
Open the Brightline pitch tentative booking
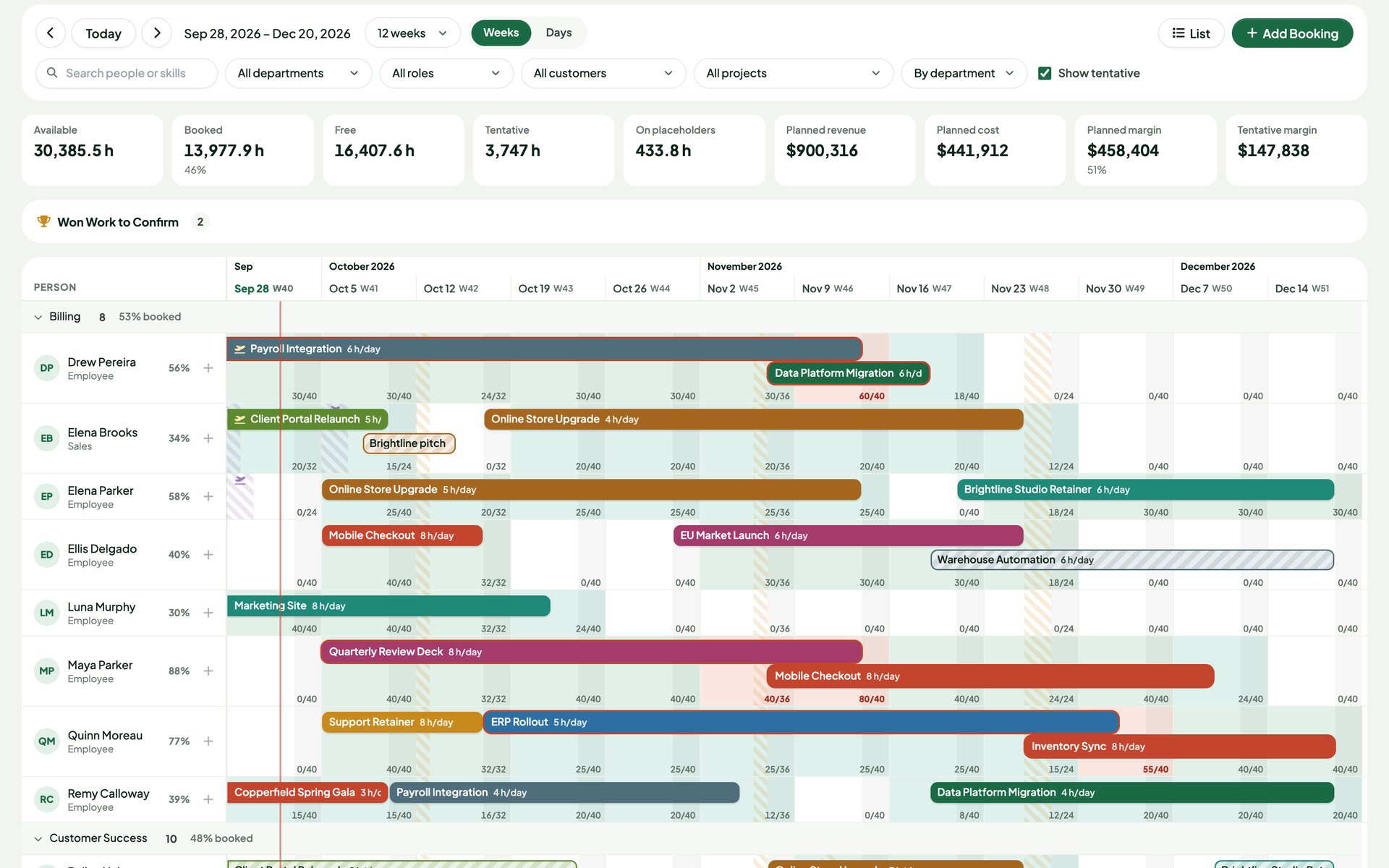click(x=409, y=443)
